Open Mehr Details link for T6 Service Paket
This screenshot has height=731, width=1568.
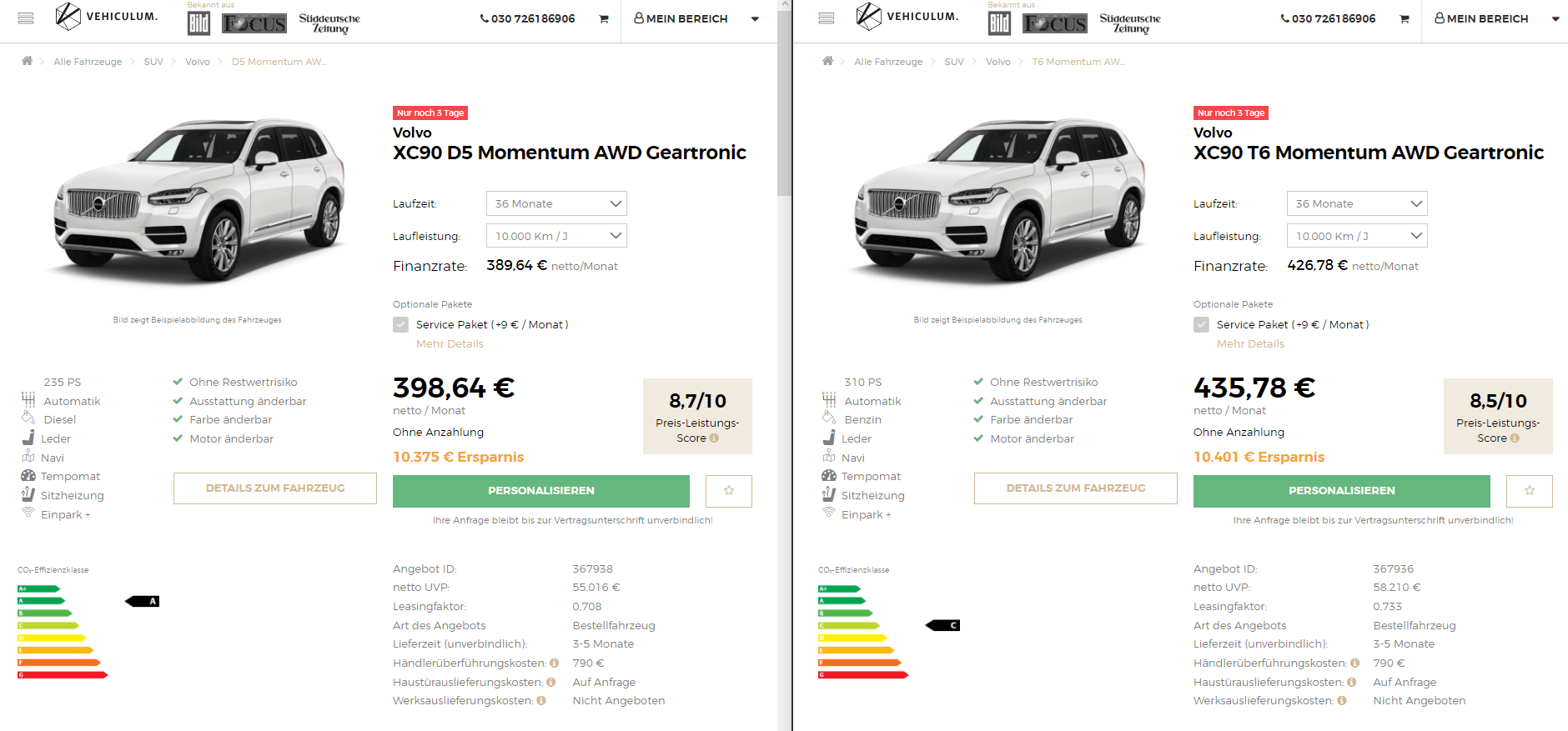(1250, 344)
